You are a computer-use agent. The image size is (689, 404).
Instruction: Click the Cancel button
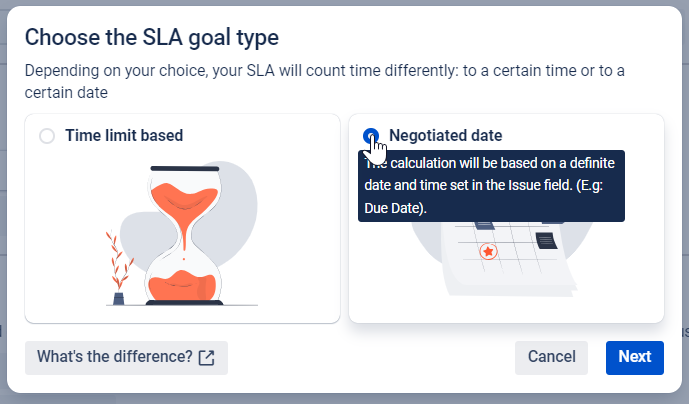click(551, 358)
